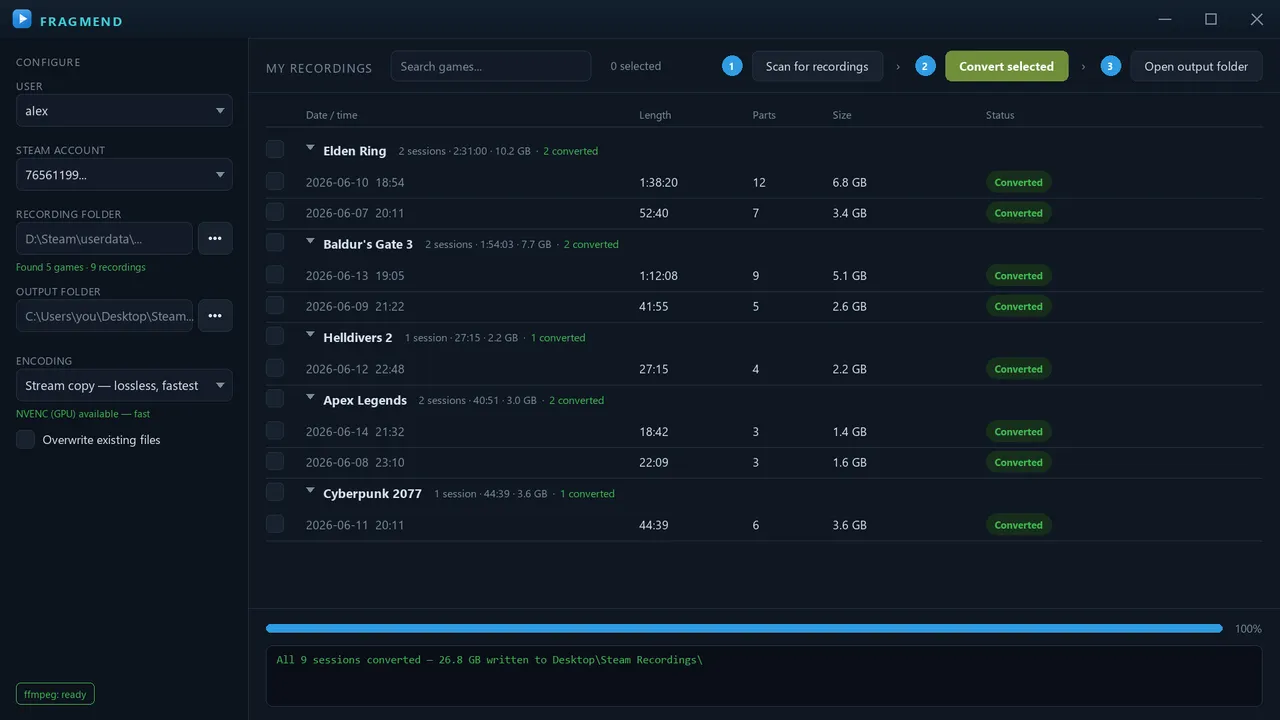Maximize the Fragmend window

(1211, 19)
